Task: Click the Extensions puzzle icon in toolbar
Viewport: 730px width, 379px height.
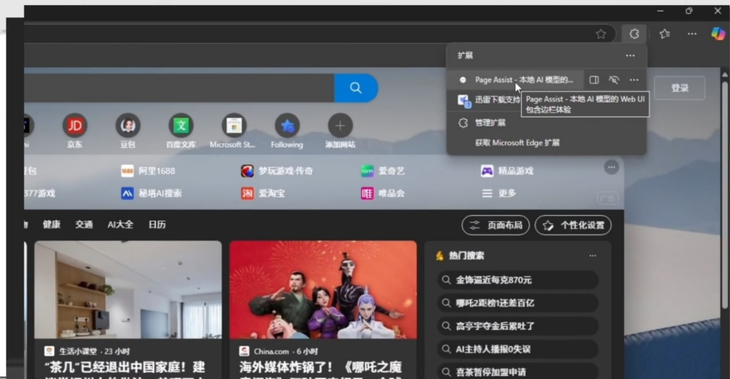Action: point(634,34)
